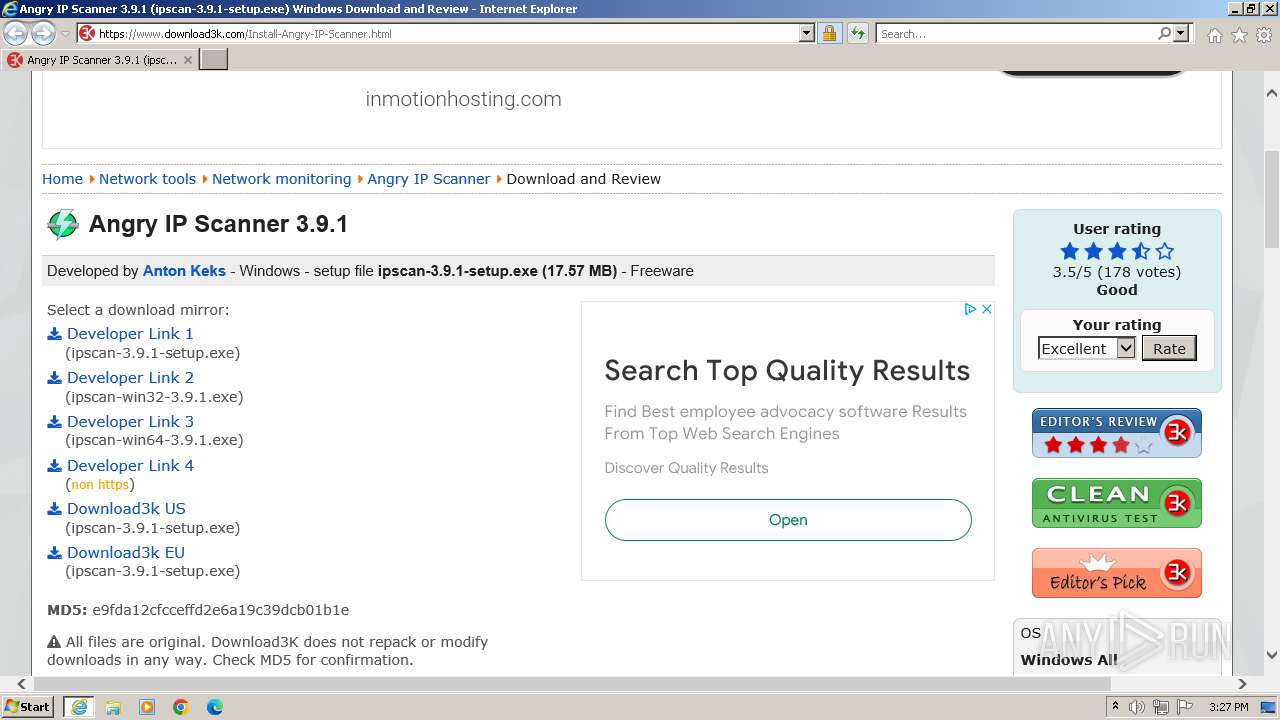Click the search magnifier icon
1280x720 pixels.
tap(1164, 33)
